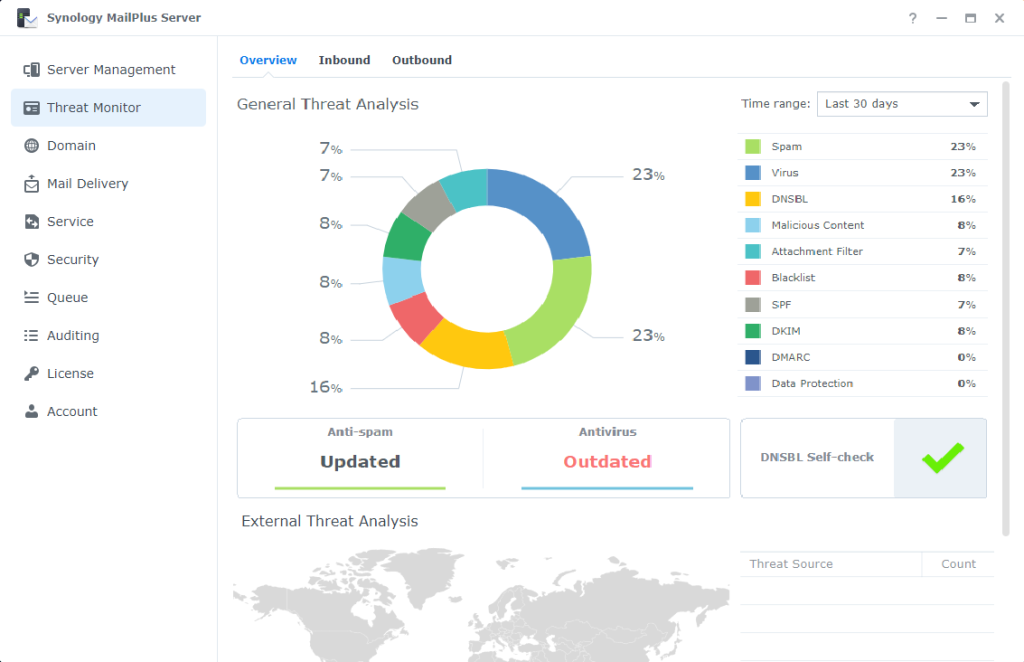The image size is (1024, 662).
Task: Open the Server Management section
Action: [108, 70]
